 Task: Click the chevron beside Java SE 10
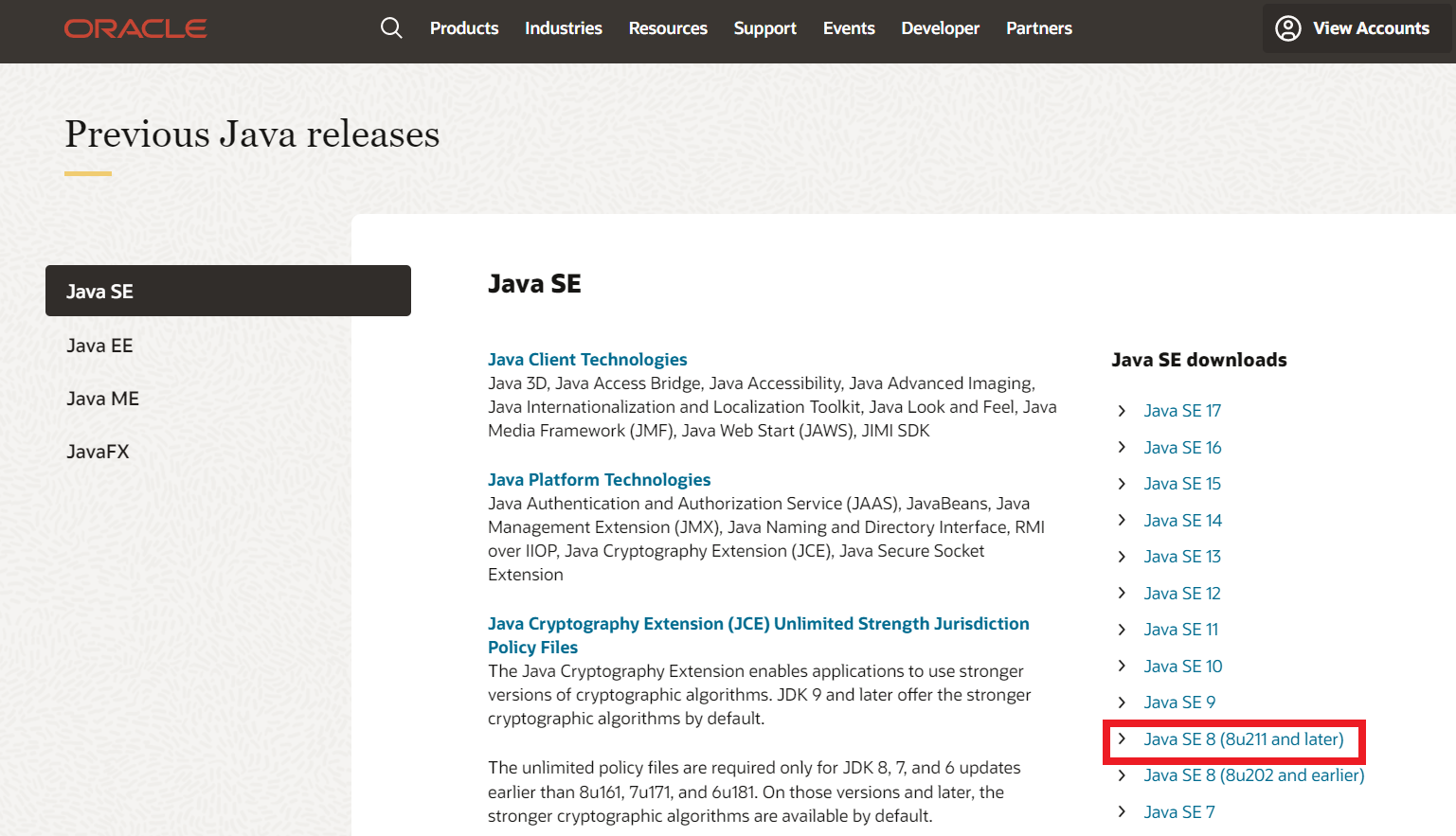click(x=1122, y=666)
